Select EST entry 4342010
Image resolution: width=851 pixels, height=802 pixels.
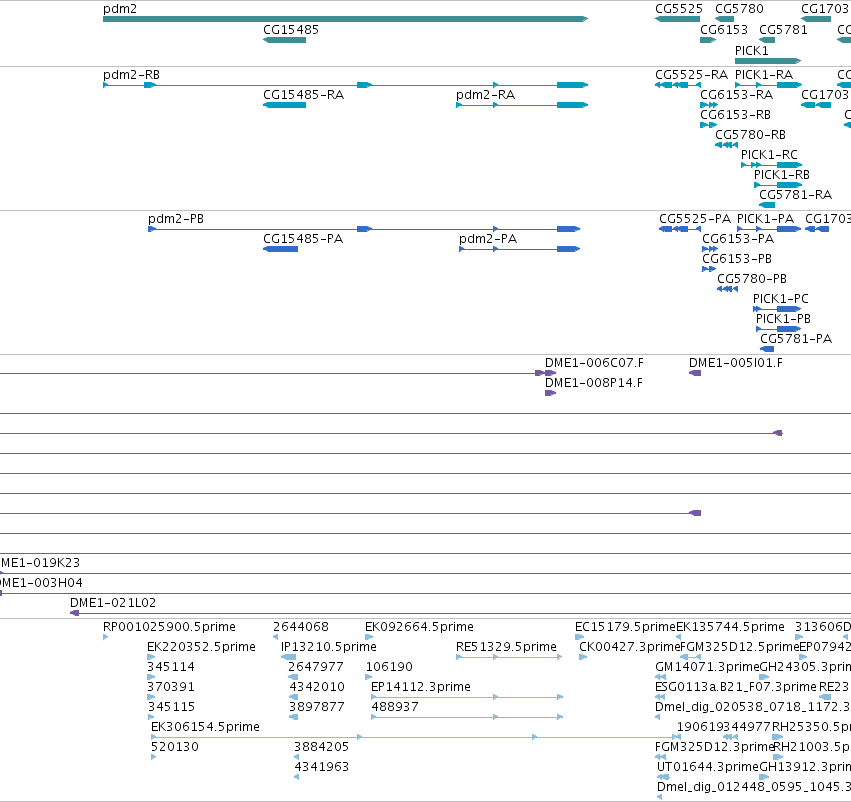[x=294, y=697]
